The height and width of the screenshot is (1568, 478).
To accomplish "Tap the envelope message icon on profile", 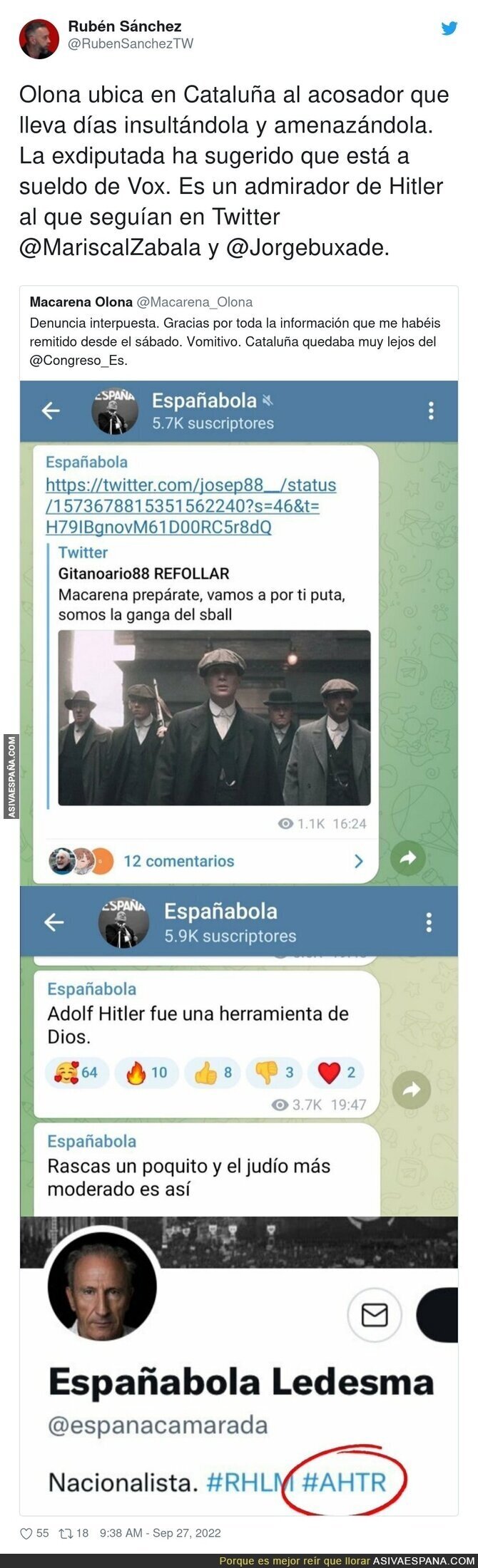I will click(375, 1315).
